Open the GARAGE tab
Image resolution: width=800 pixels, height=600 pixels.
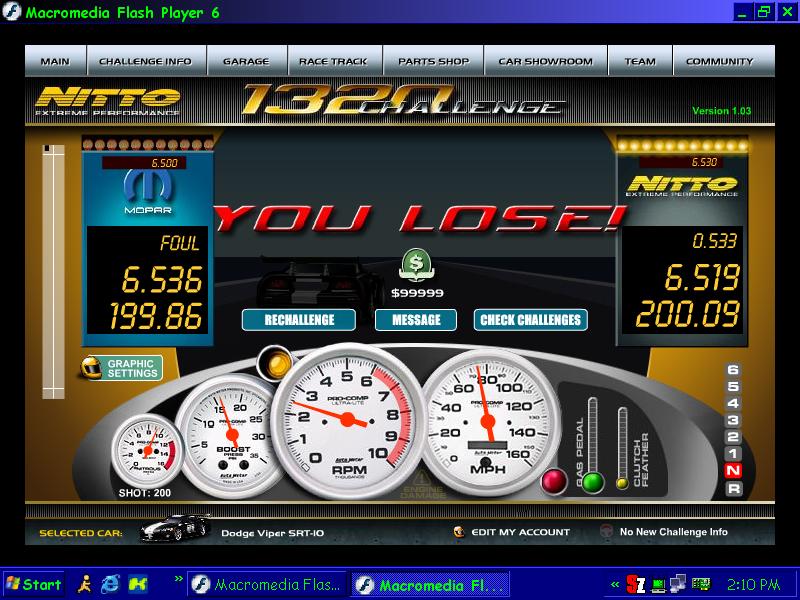[246, 61]
